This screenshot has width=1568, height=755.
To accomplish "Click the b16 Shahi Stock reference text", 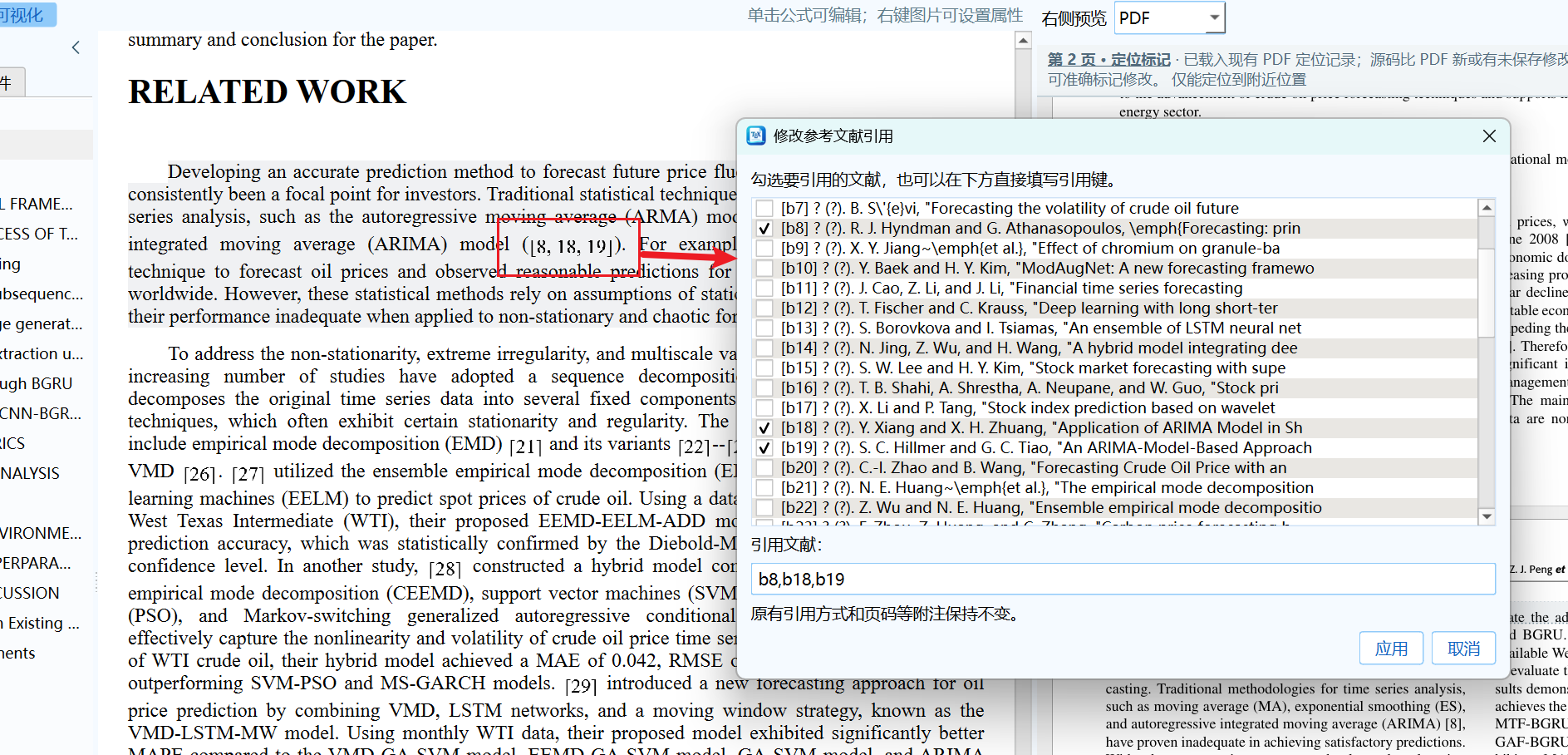I will (x=1030, y=387).
